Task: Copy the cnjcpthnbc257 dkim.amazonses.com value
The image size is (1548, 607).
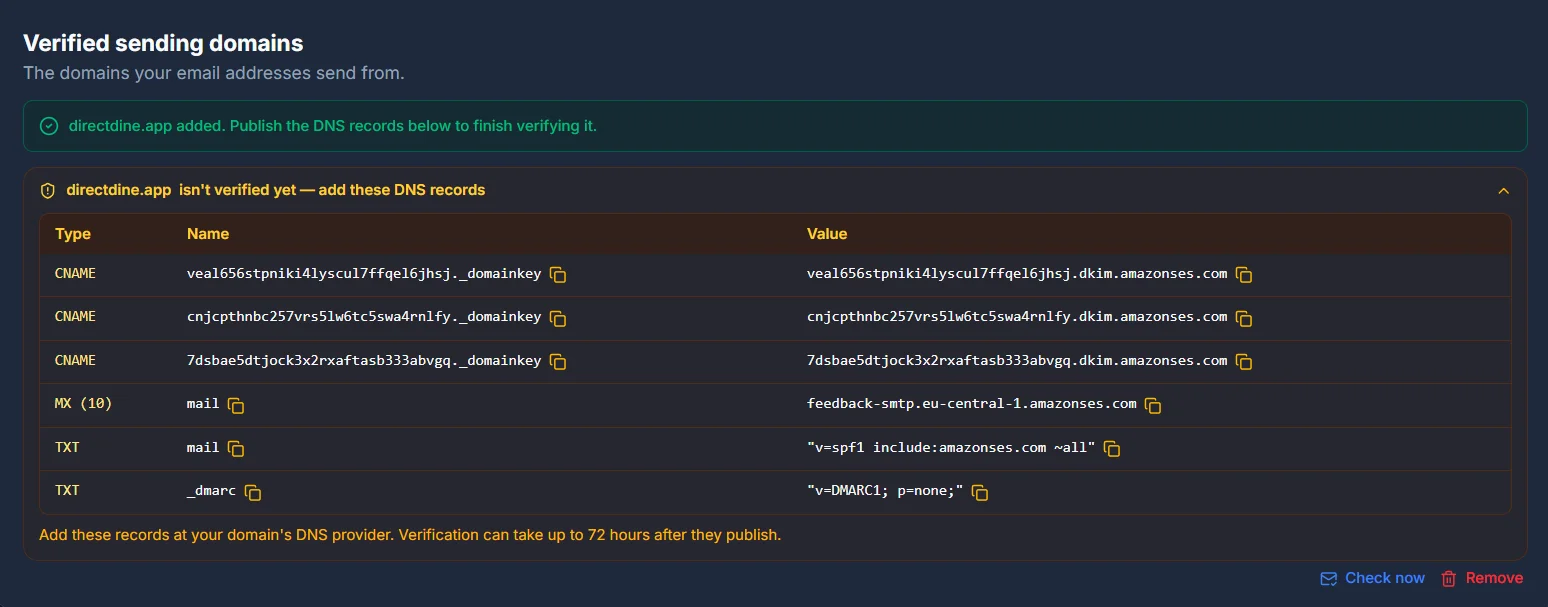Action: (1244, 318)
